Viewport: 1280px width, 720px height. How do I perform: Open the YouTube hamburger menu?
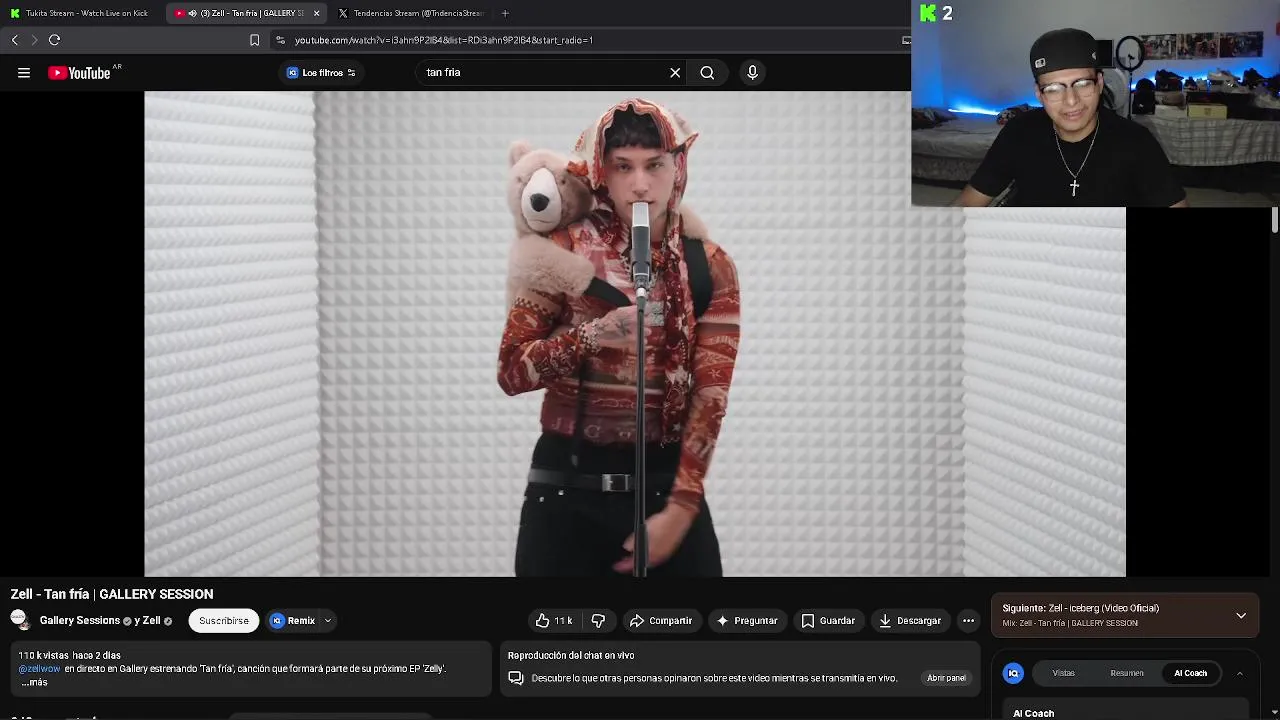coord(24,73)
